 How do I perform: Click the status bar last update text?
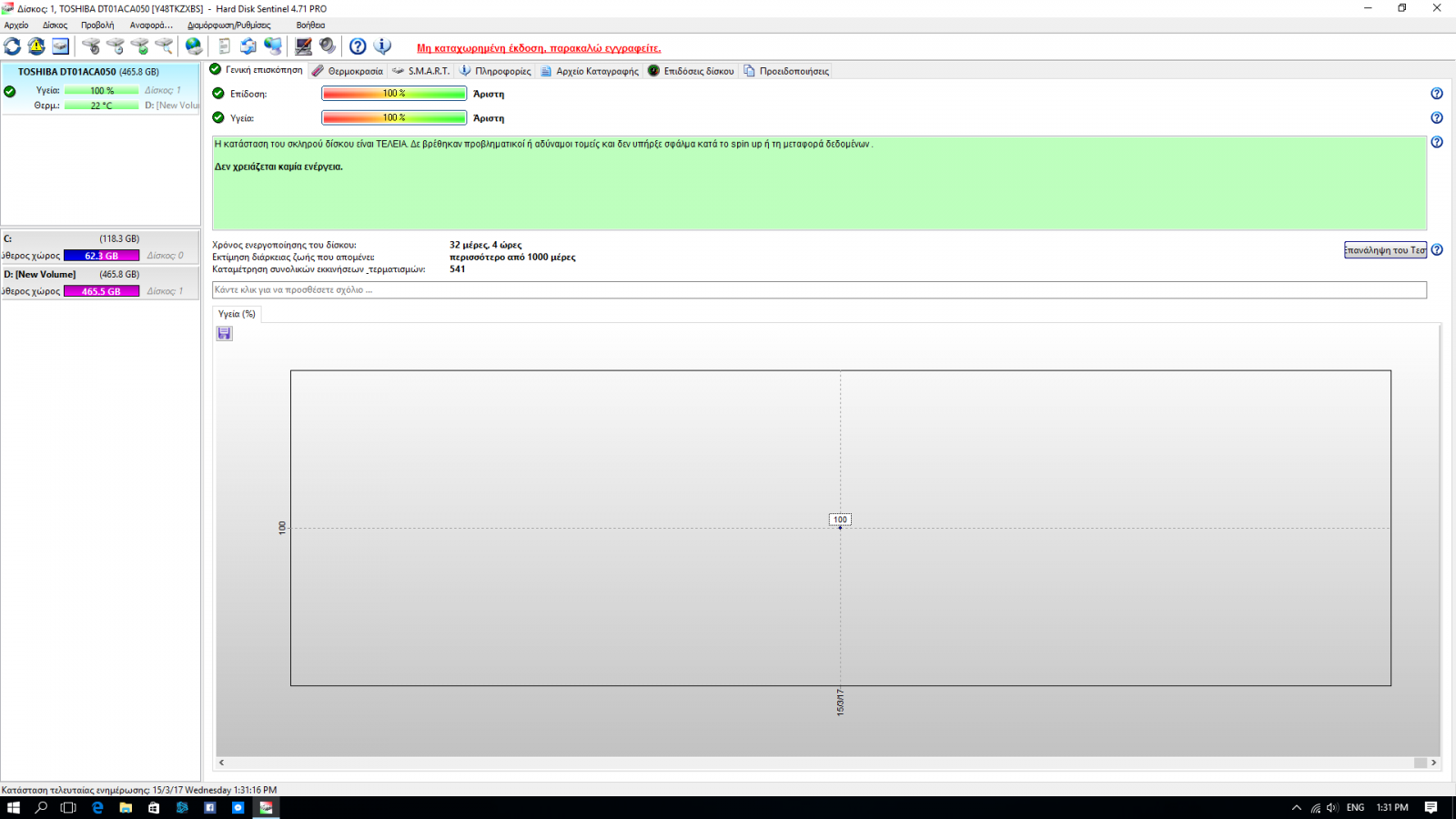pyautogui.click(x=139, y=790)
